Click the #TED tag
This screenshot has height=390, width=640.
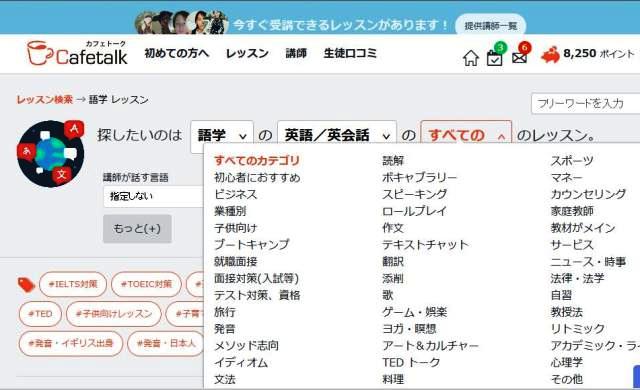[40, 314]
